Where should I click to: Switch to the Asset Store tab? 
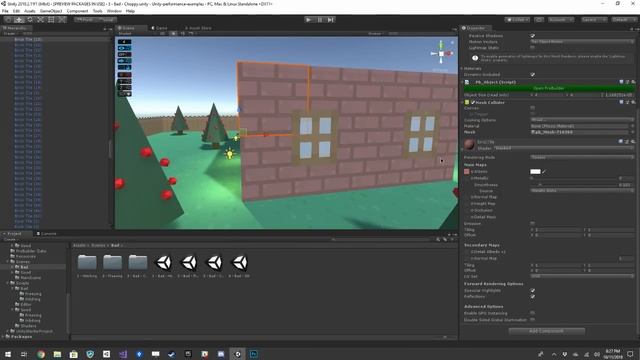tap(198, 28)
